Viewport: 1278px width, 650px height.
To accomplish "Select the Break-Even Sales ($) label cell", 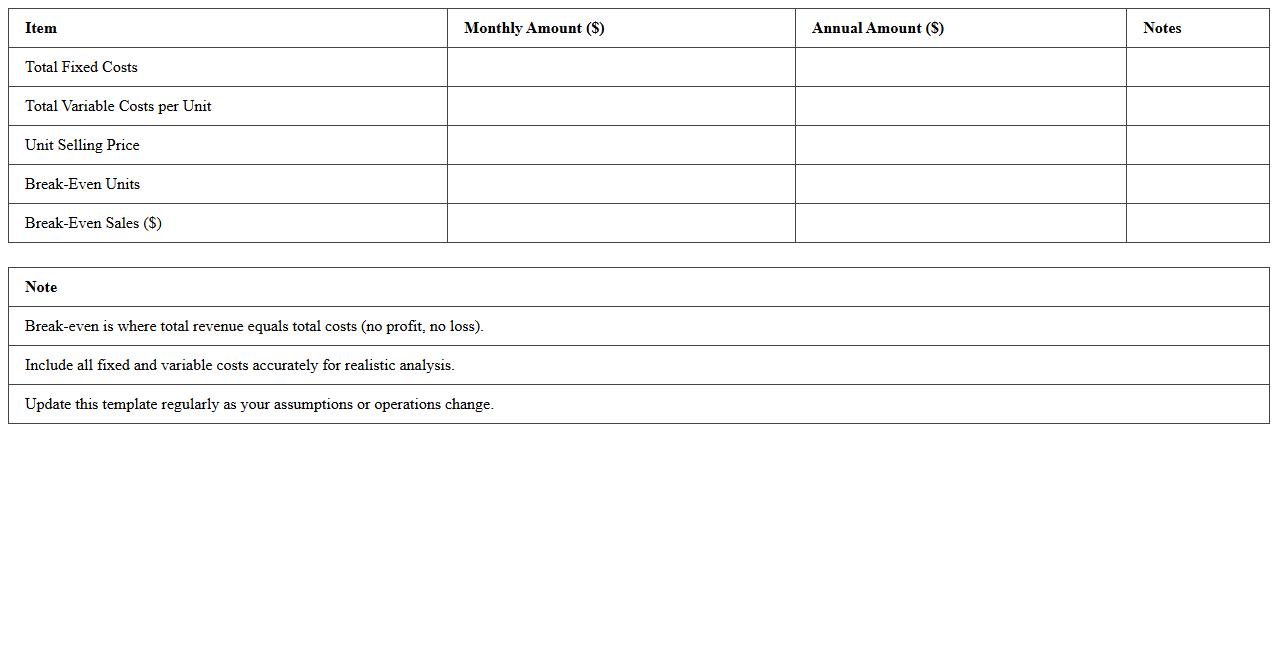I will 93,223.
